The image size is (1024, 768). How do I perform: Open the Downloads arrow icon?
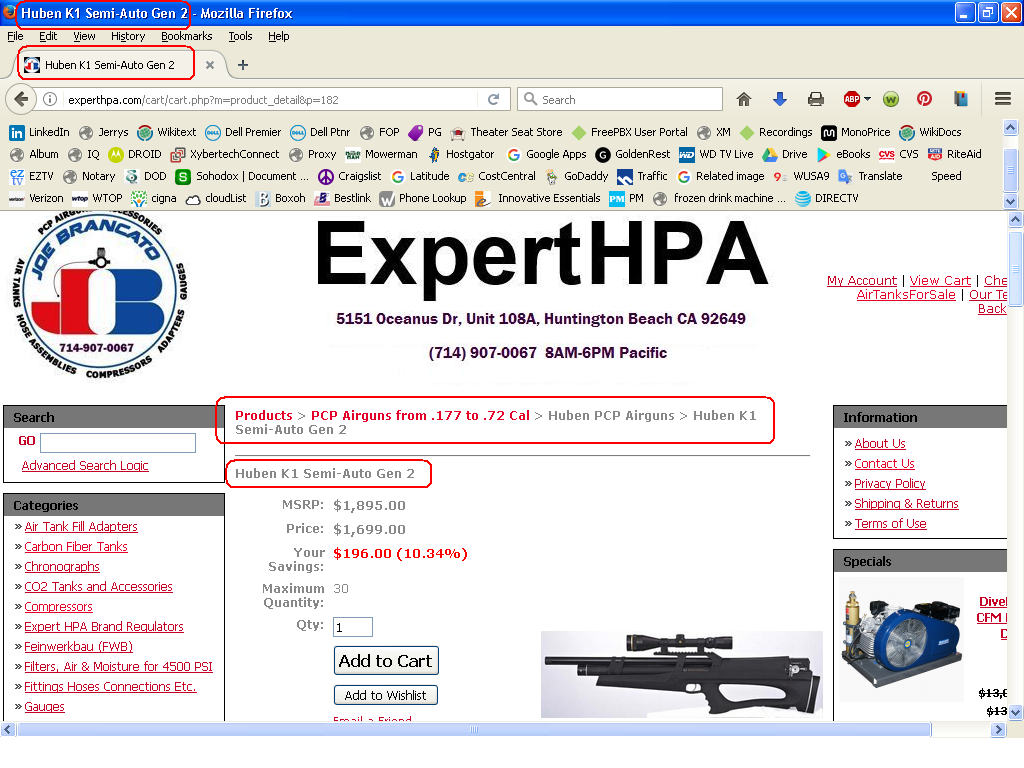[x=780, y=99]
